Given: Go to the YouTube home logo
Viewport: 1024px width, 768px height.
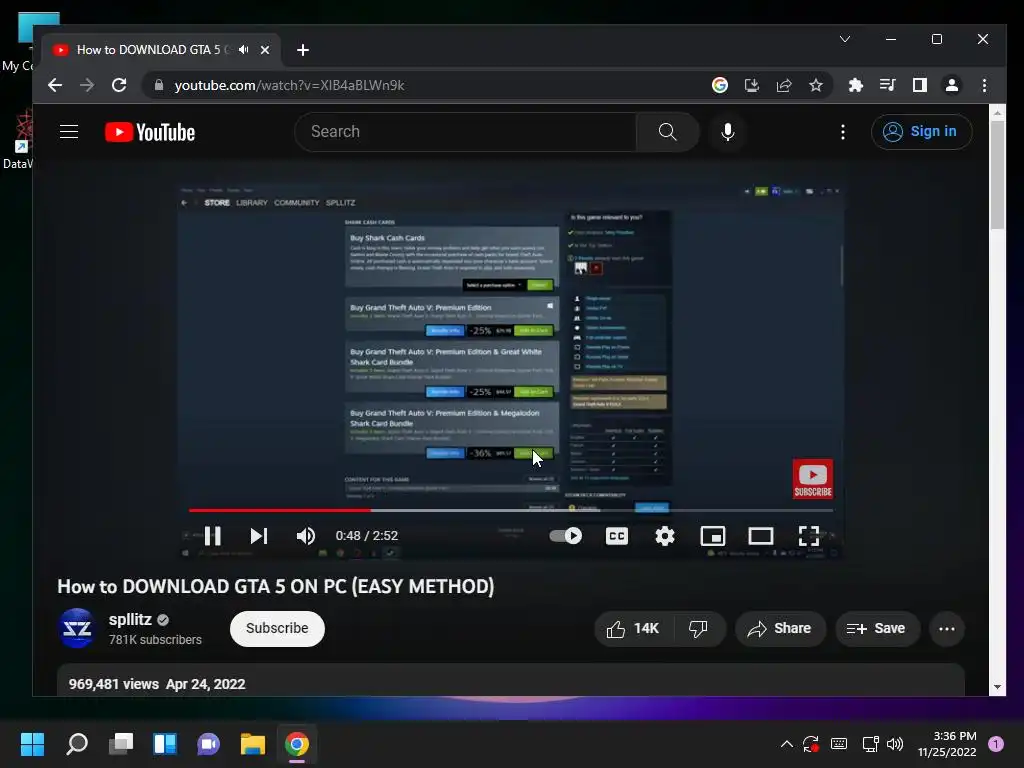Looking at the screenshot, I should coord(150,132).
